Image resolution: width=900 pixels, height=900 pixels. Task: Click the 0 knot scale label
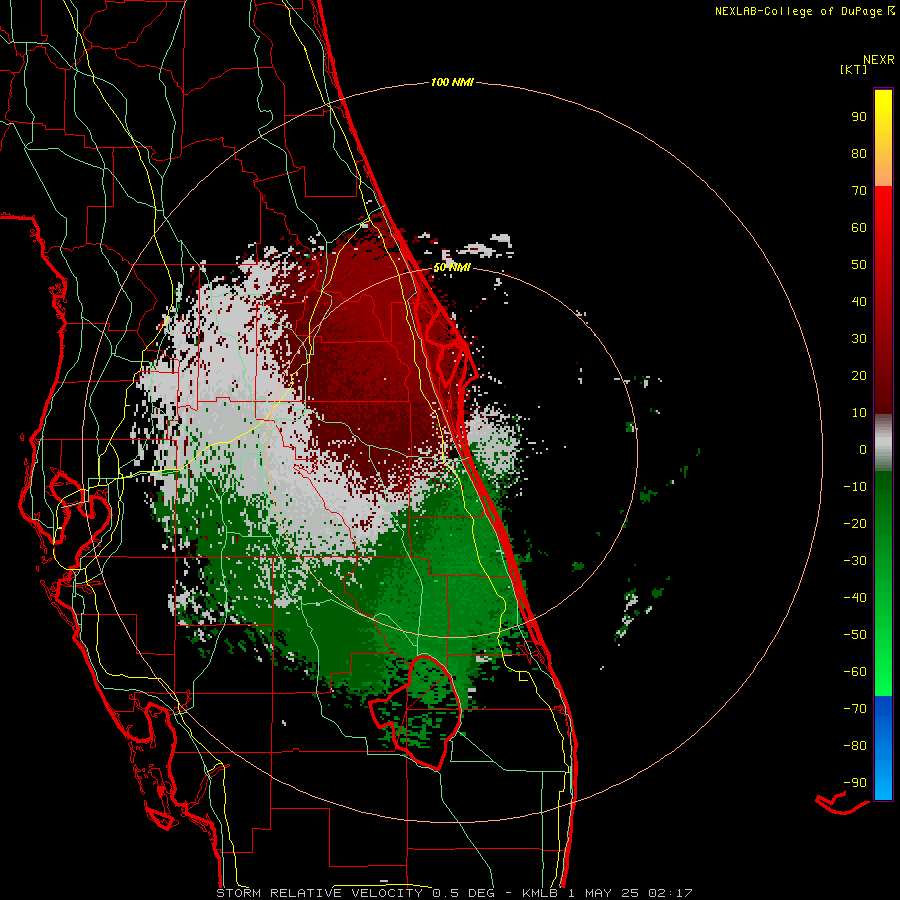tap(863, 449)
